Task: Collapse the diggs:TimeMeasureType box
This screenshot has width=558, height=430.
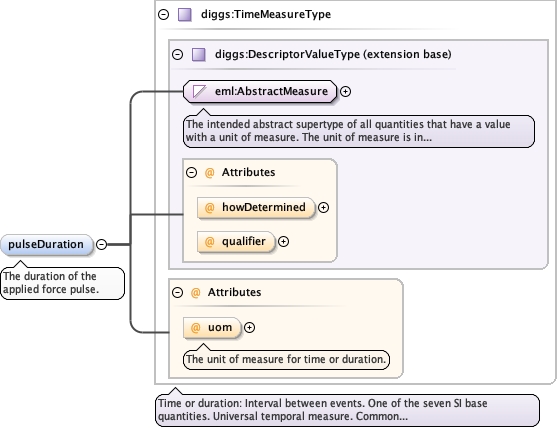Action: [163, 15]
